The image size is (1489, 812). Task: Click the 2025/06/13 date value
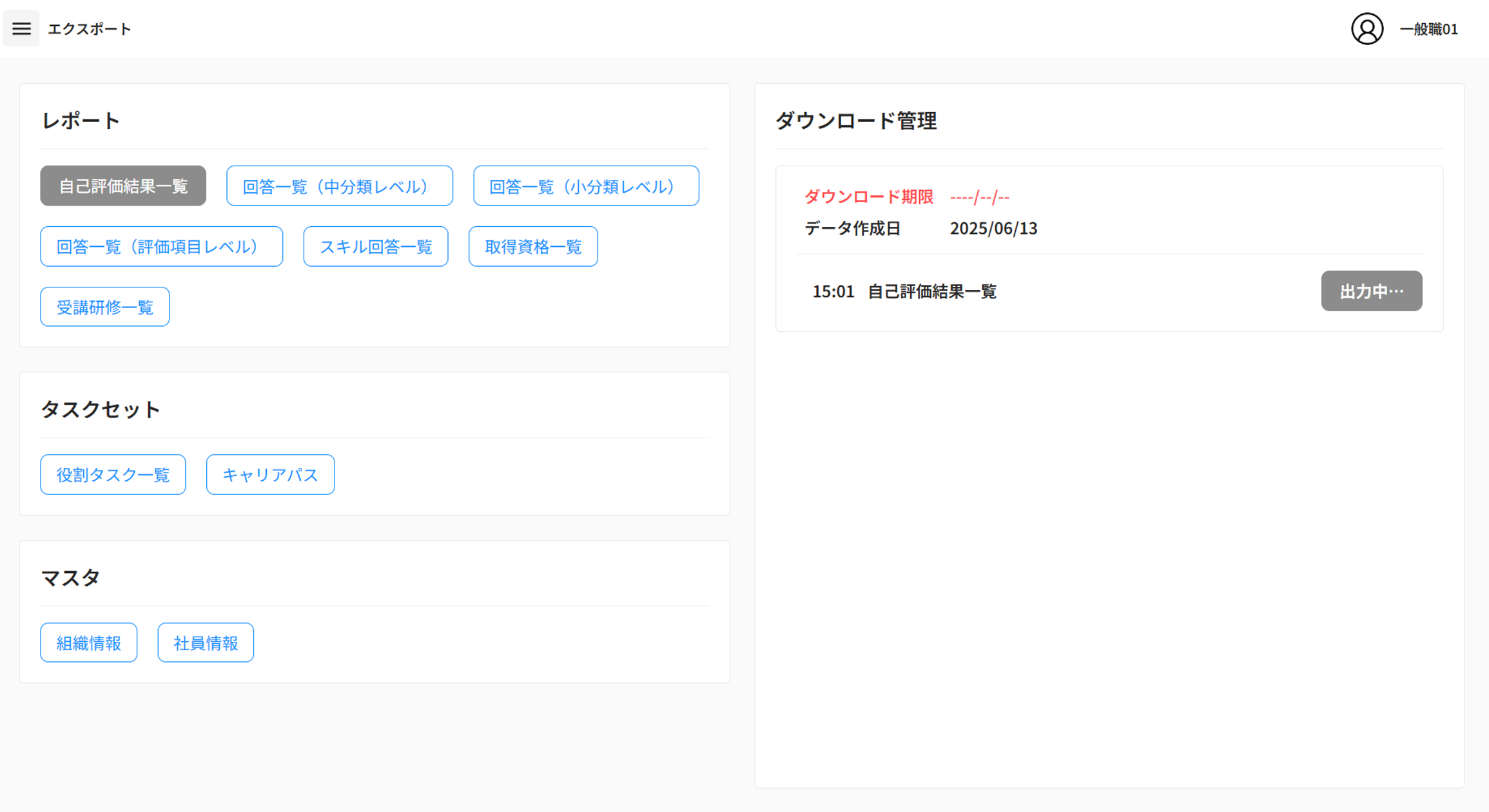click(x=994, y=229)
